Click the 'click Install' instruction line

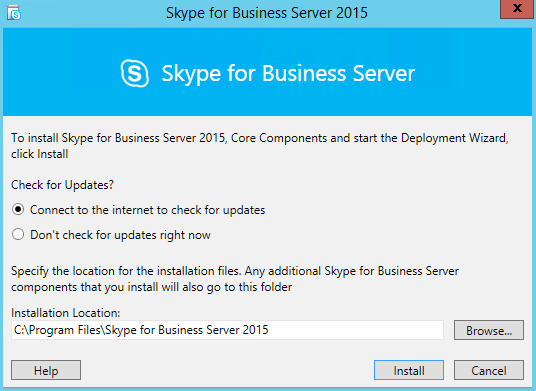click(x=40, y=154)
